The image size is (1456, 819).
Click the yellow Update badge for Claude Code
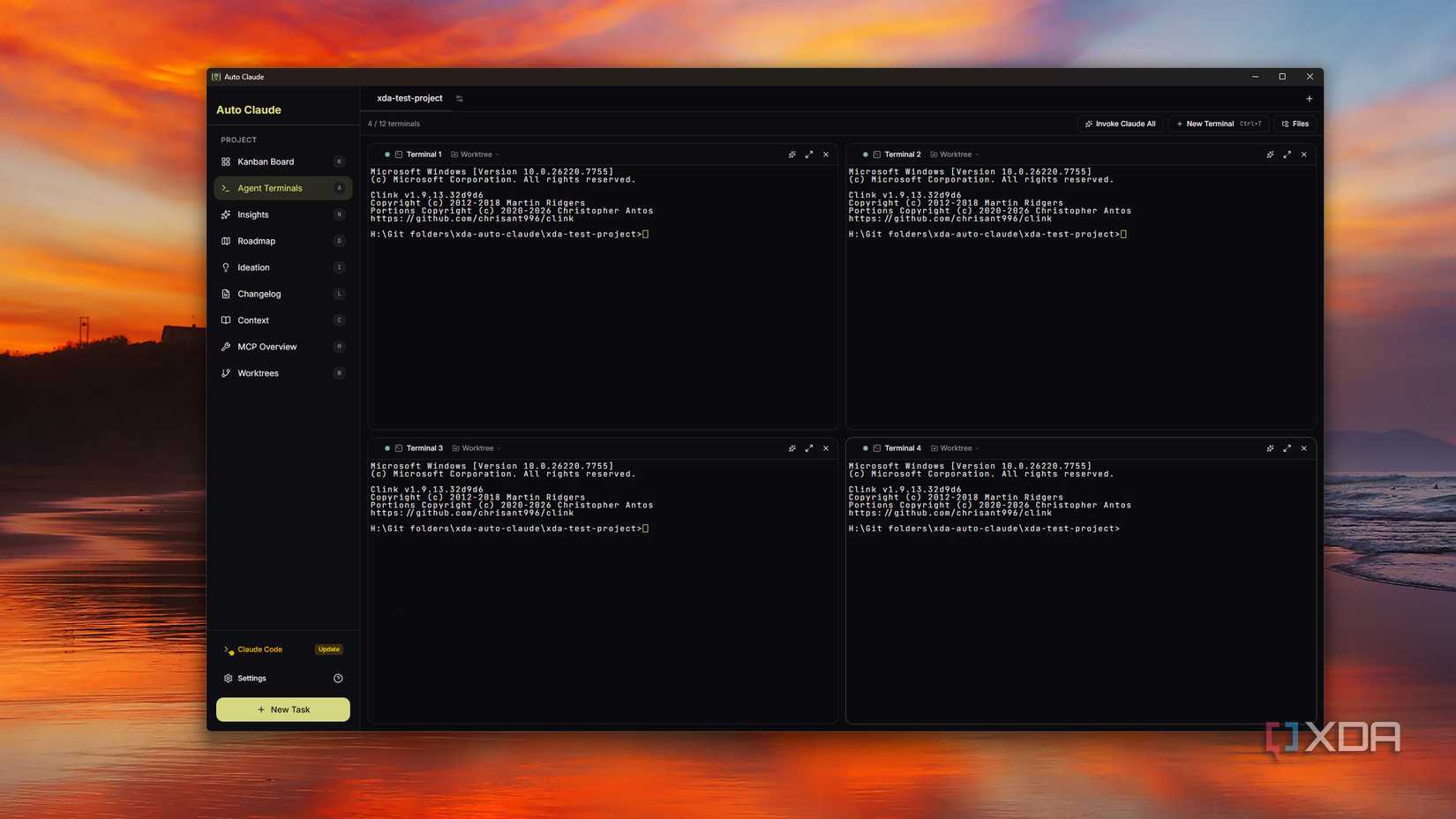328,649
